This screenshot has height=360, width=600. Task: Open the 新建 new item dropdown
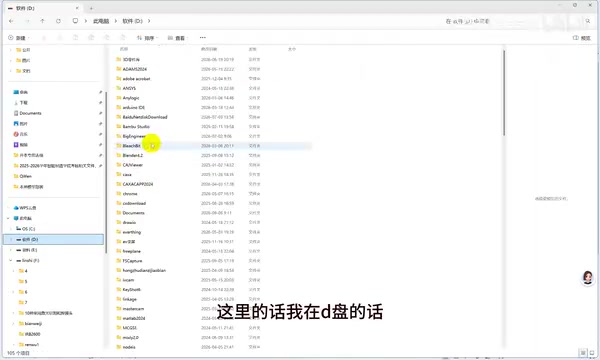click(x=18, y=38)
